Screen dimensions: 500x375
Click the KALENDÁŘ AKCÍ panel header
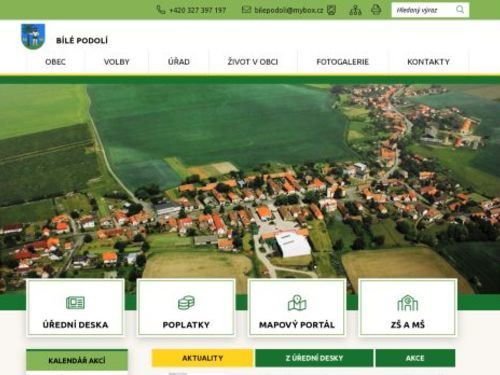tap(77, 360)
